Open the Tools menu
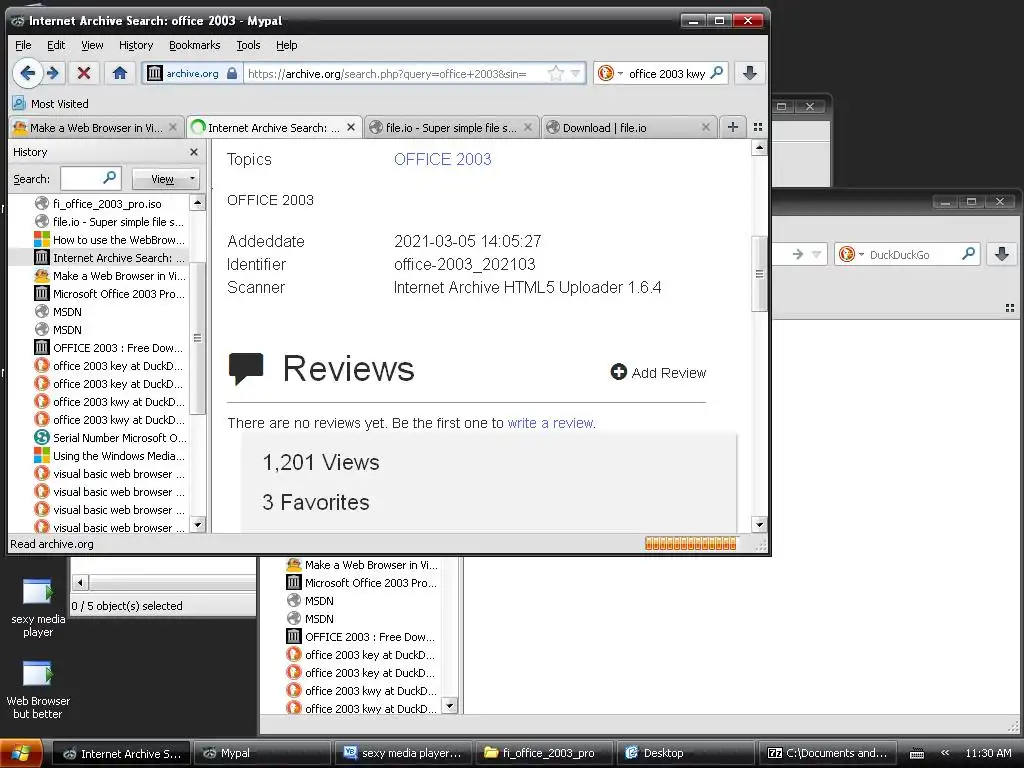 248,45
